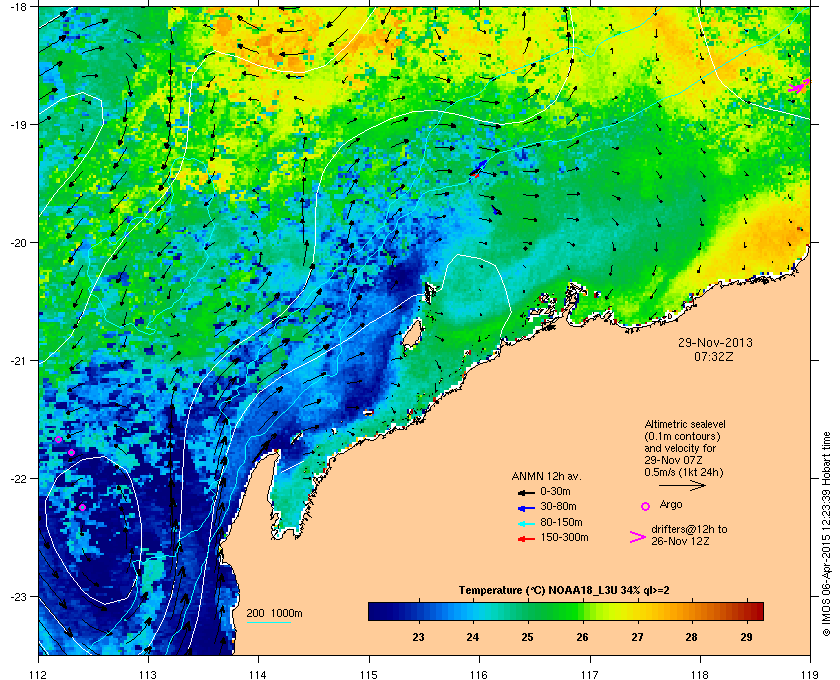This screenshot has width=840, height=680.
Task: Click the cyan 80-150m legend arrow
Action: tap(526, 523)
